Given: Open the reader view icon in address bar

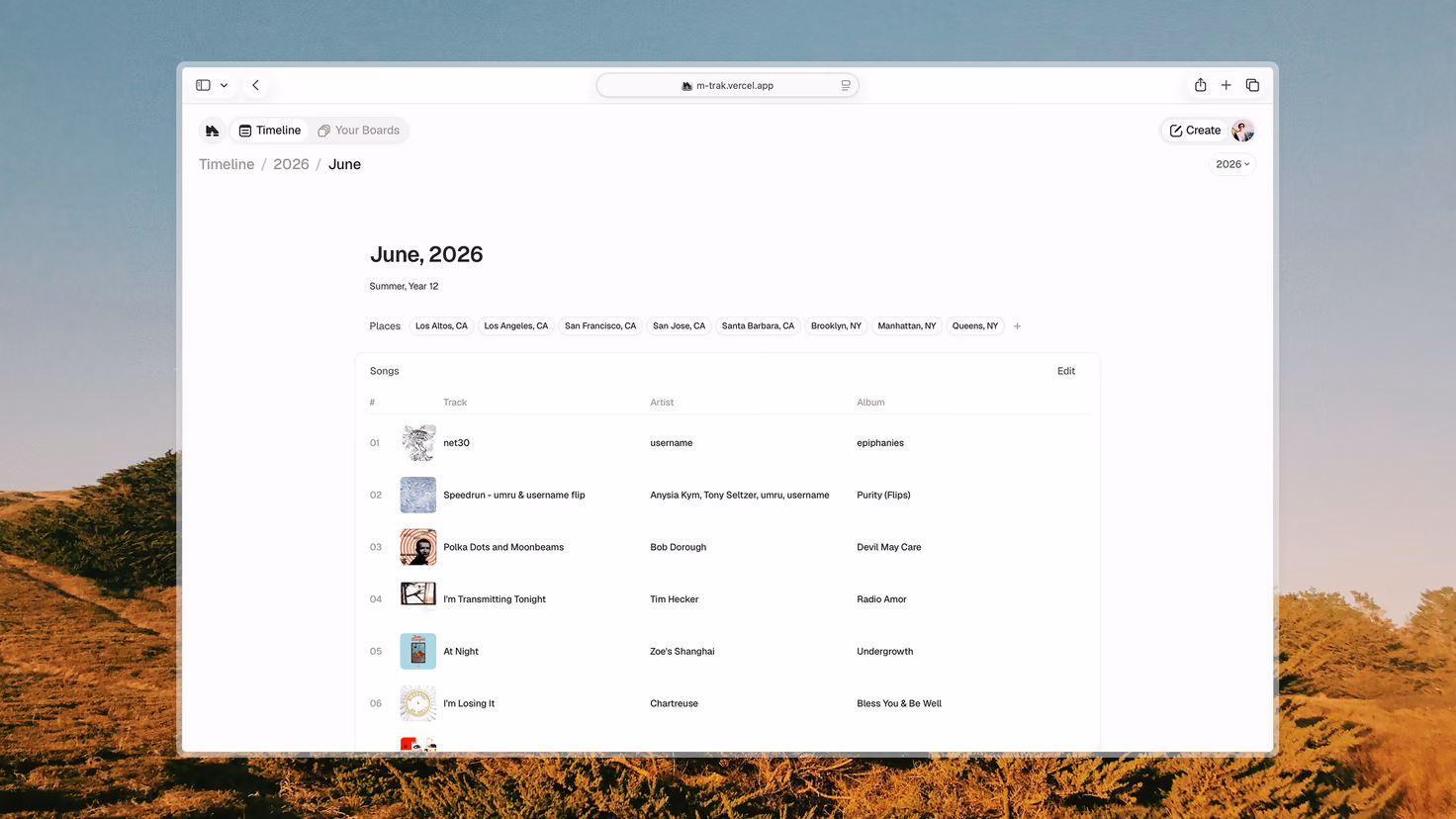Looking at the screenshot, I should click(846, 85).
